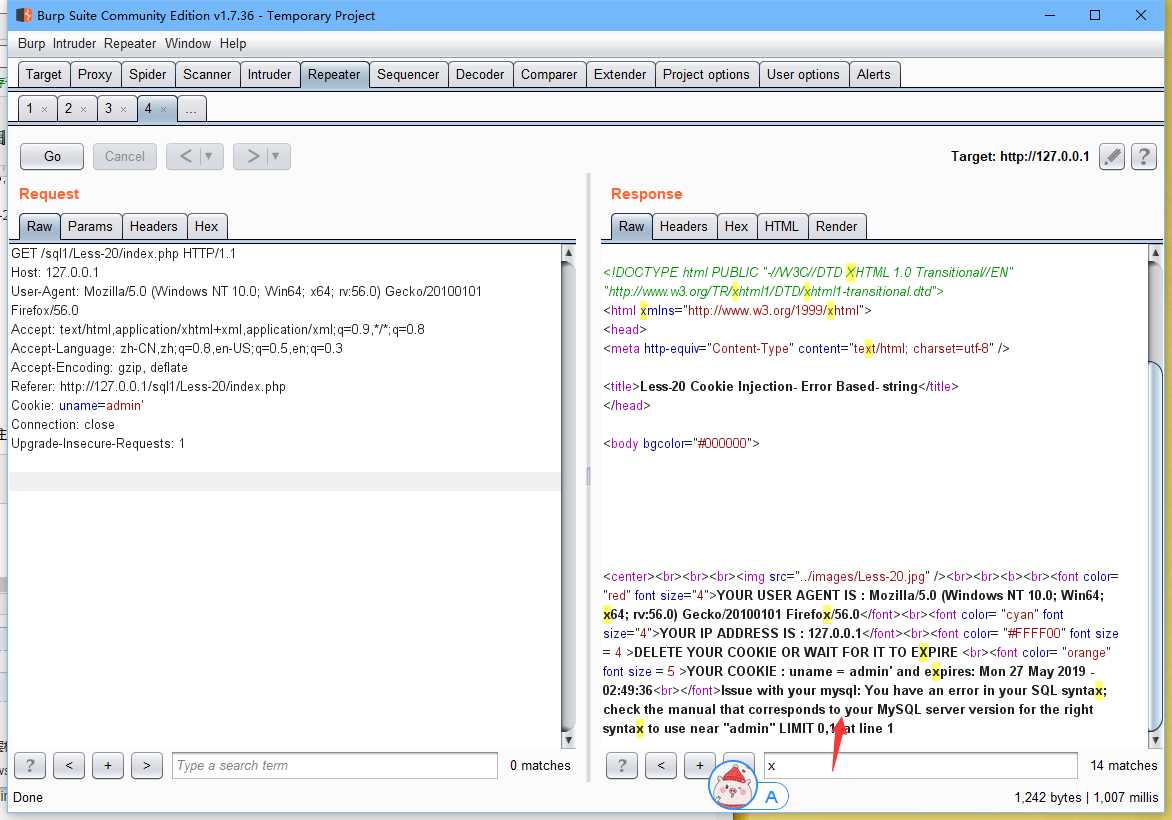Switch to the Proxy tool tab

[94, 74]
